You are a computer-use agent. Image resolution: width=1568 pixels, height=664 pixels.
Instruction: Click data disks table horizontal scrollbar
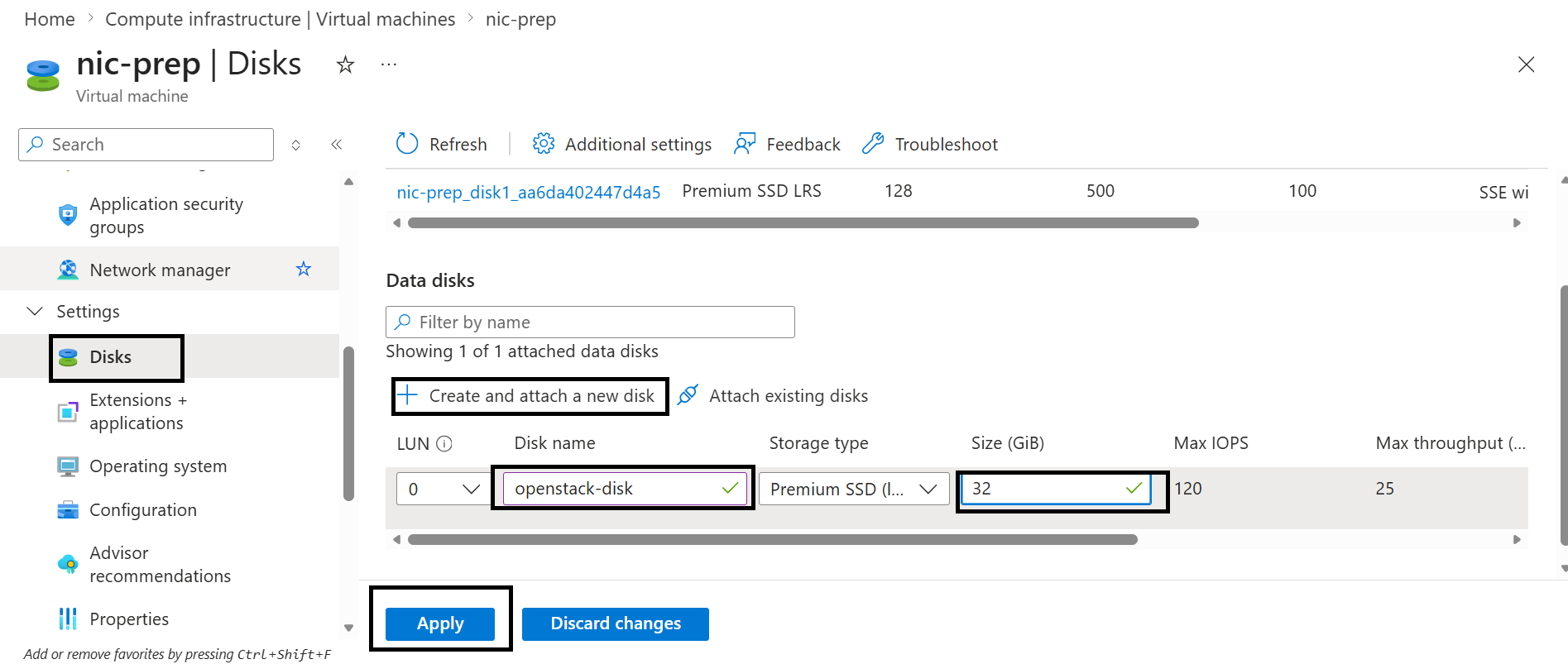pos(773,539)
